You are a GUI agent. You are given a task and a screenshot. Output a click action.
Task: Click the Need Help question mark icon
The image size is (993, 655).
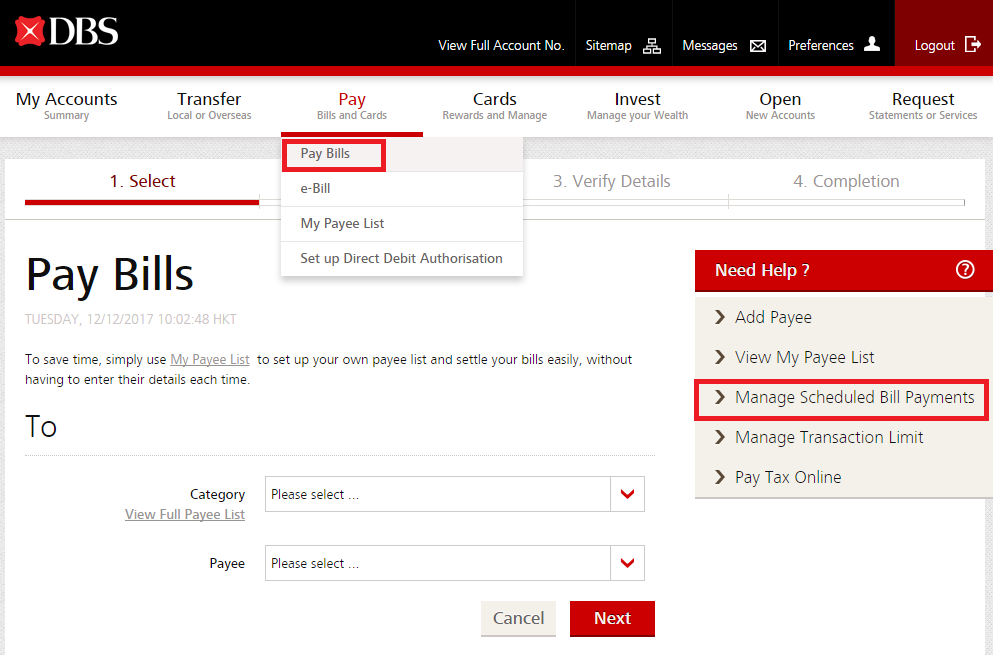(x=965, y=270)
